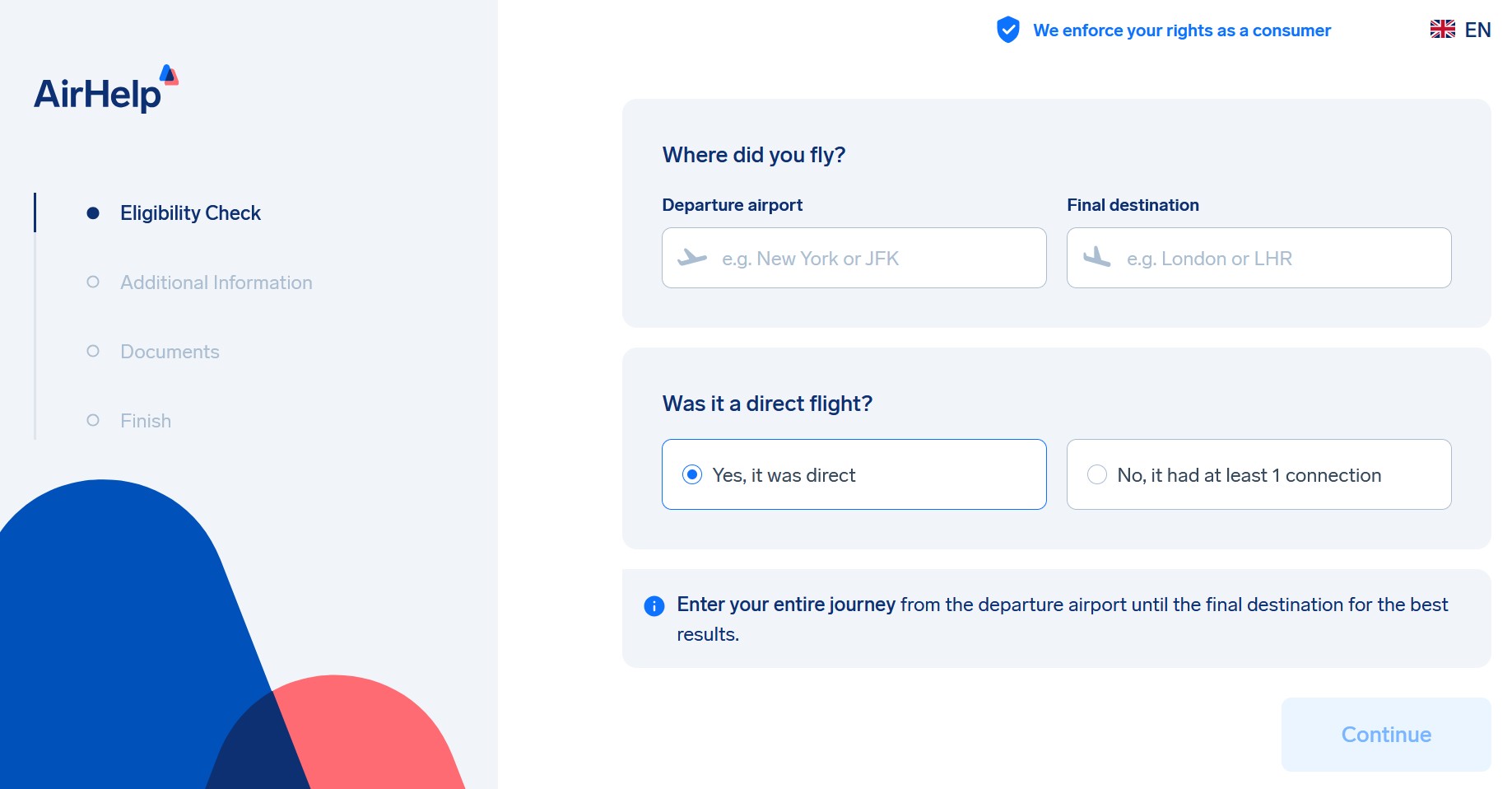Image resolution: width=1512 pixels, height=789 pixels.
Task: Click the departing plane icon
Action: point(692,258)
